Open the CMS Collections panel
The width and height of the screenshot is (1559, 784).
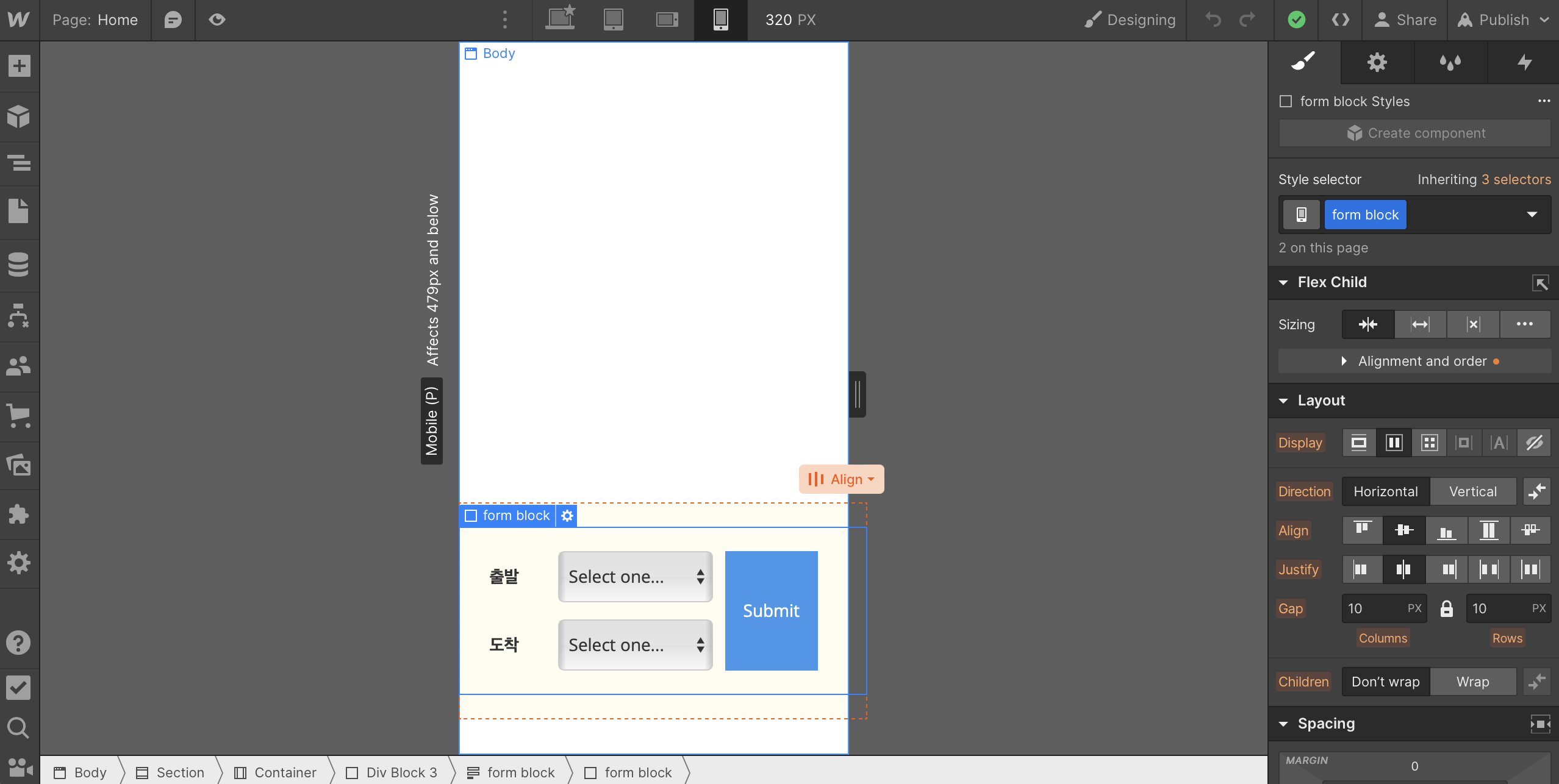tap(19, 265)
